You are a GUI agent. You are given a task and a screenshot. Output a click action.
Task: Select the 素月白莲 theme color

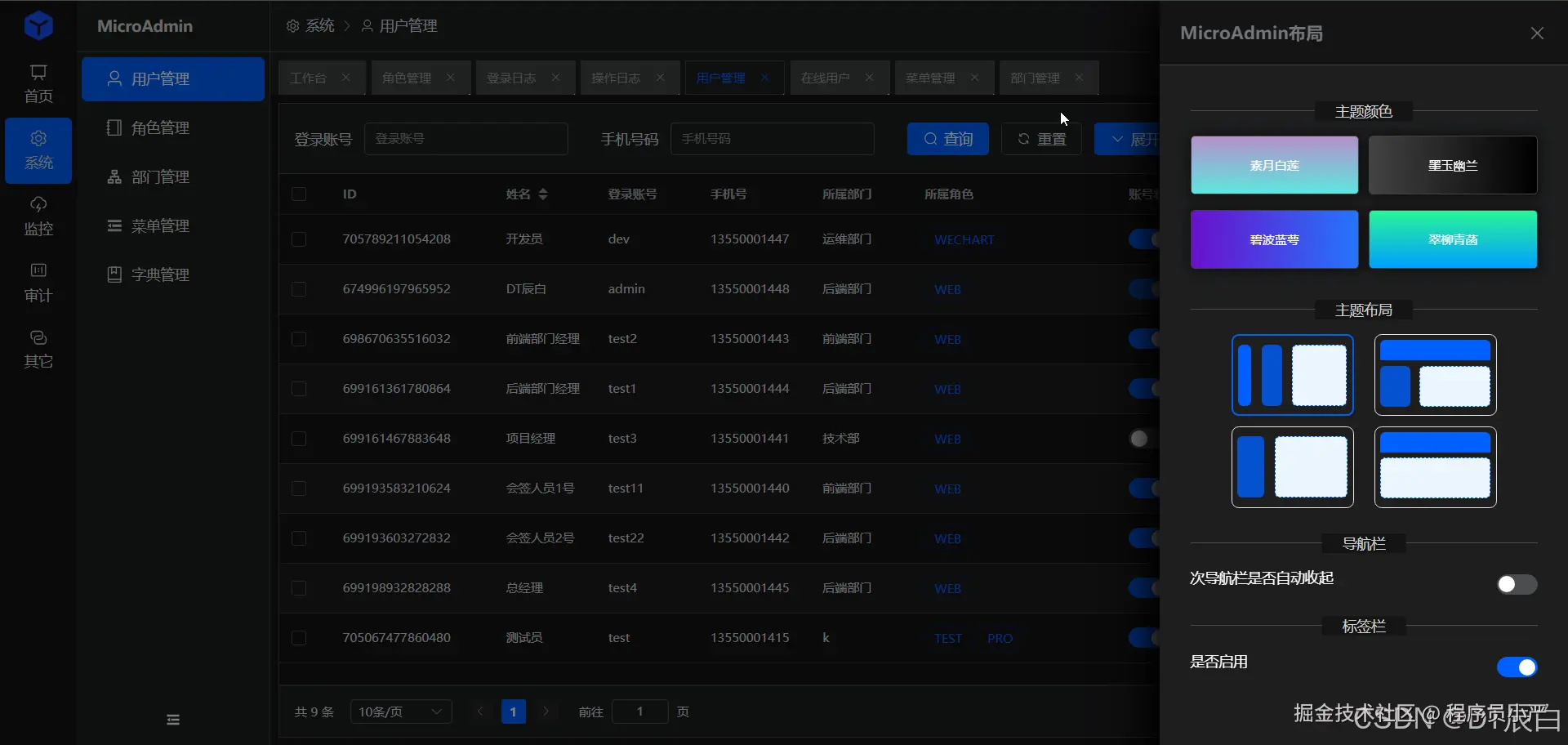(x=1274, y=165)
